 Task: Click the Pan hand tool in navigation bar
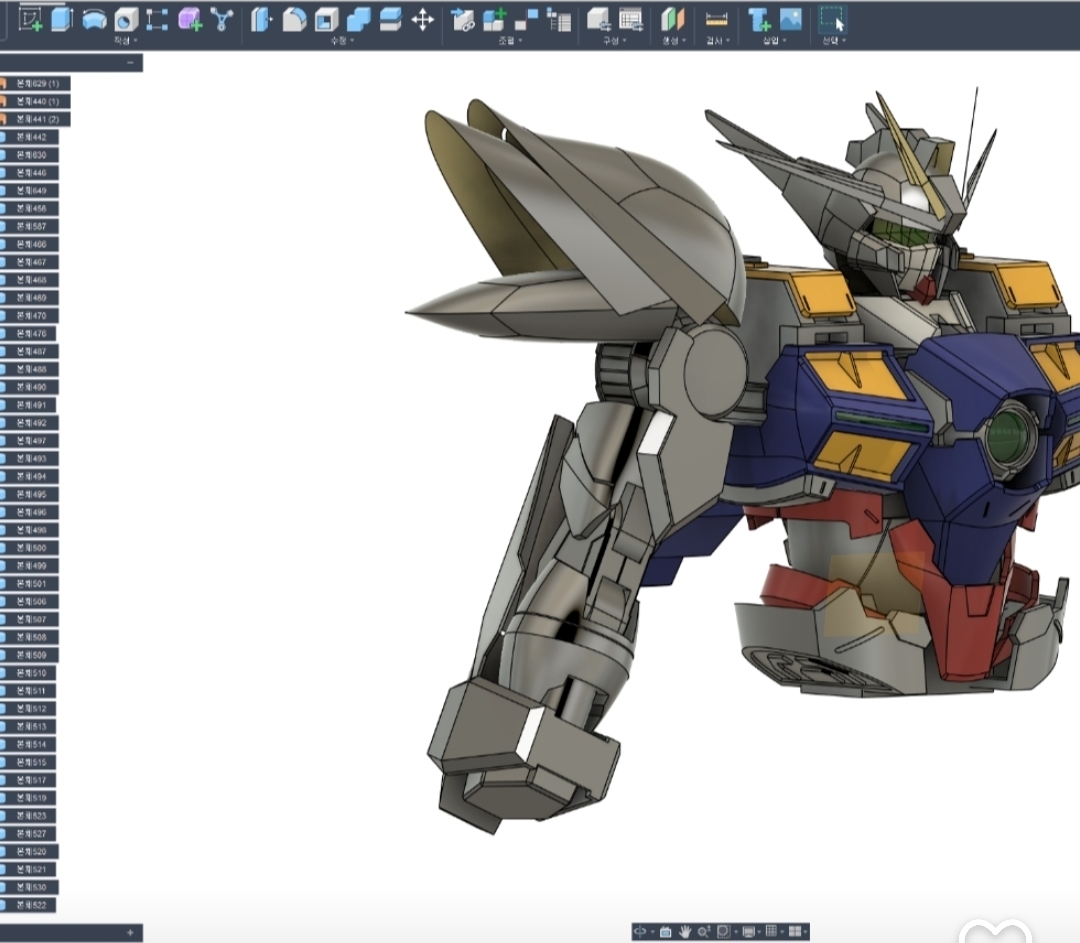pos(685,931)
